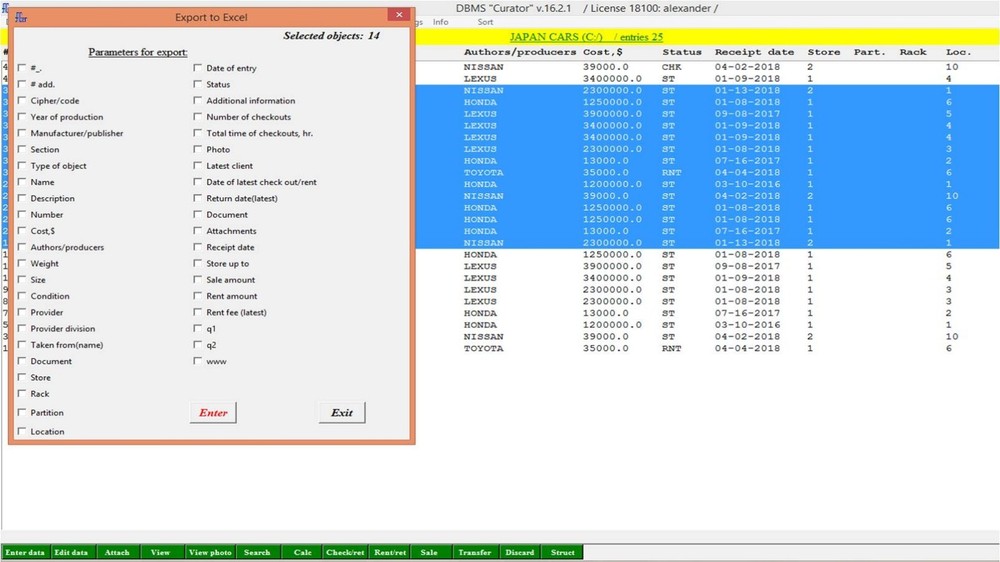Open the Sort menu
Image resolution: width=1000 pixels, height=562 pixels.
[485, 22]
